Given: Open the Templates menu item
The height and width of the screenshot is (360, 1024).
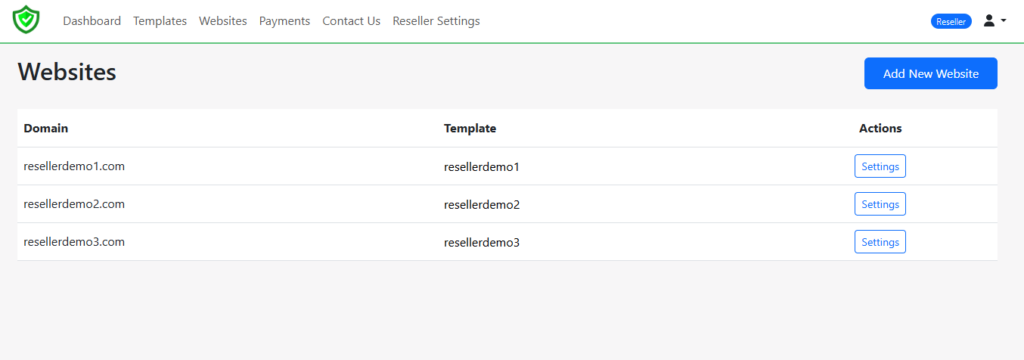Looking at the screenshot, I should point(160,21).
